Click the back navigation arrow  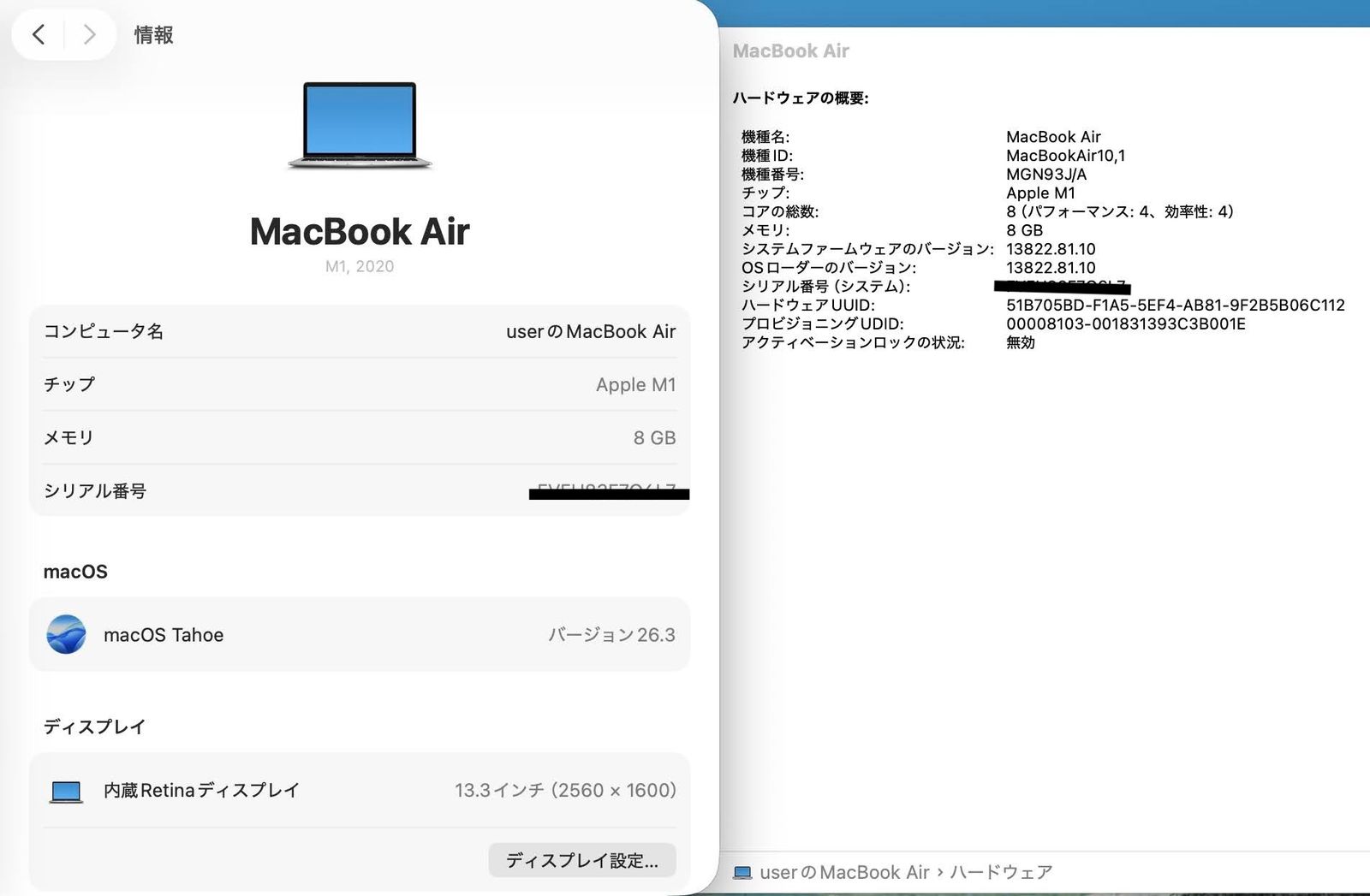pos(39,34)
